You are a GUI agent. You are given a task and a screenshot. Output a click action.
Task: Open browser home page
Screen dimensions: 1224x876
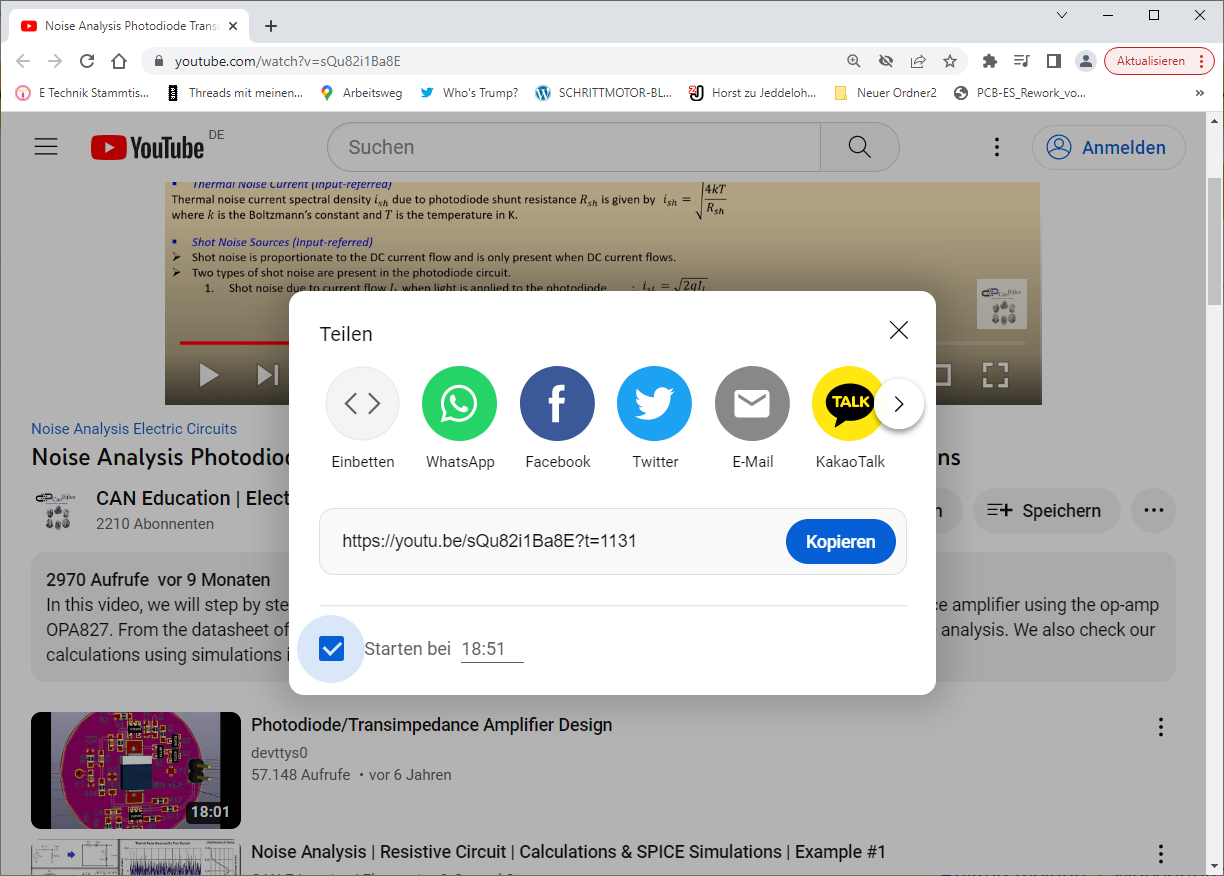coord(119,61)
